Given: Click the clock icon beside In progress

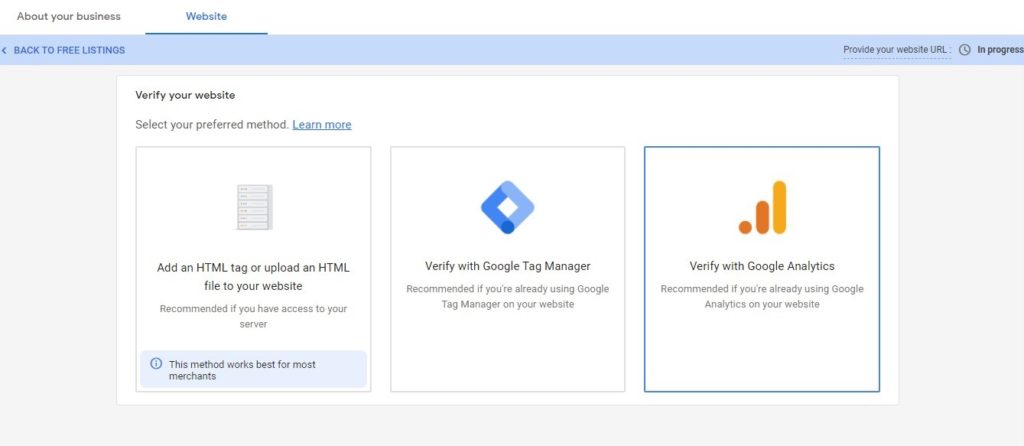Looking at the screenshot, I should [965, 50].
